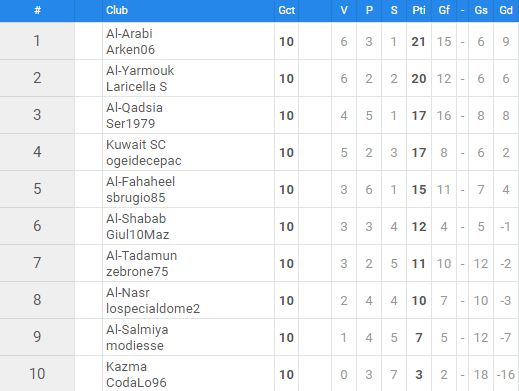Open the Al-Fahaheel club link

coord(140,182)
